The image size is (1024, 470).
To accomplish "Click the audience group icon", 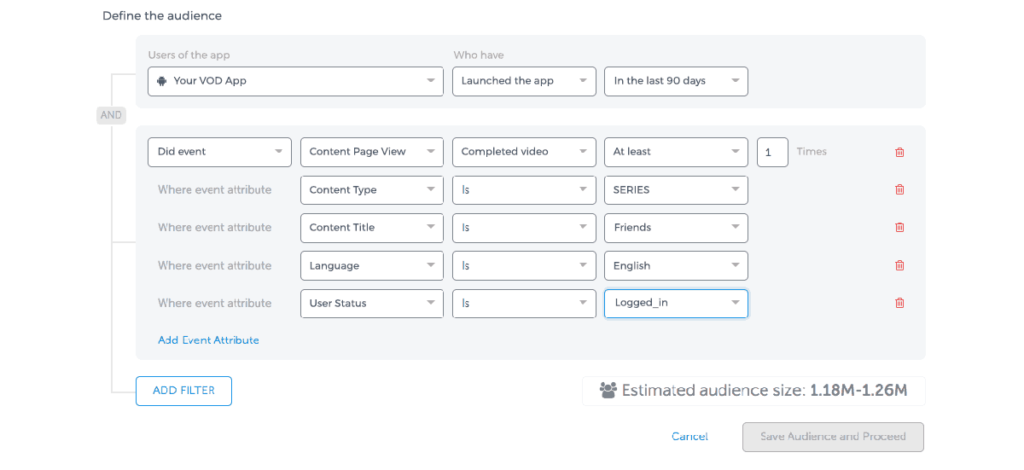I will tap(607, 391).
